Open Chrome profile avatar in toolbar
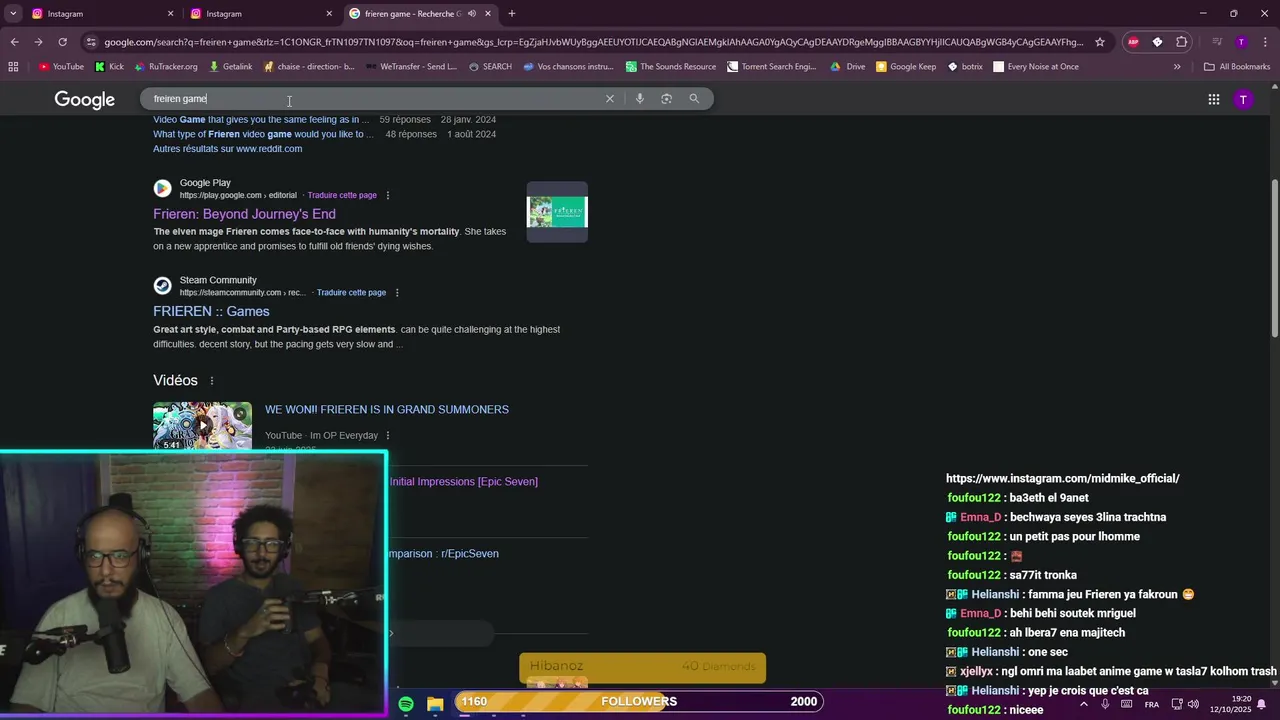This screenshot has width=1280, height=720. 1241,42
